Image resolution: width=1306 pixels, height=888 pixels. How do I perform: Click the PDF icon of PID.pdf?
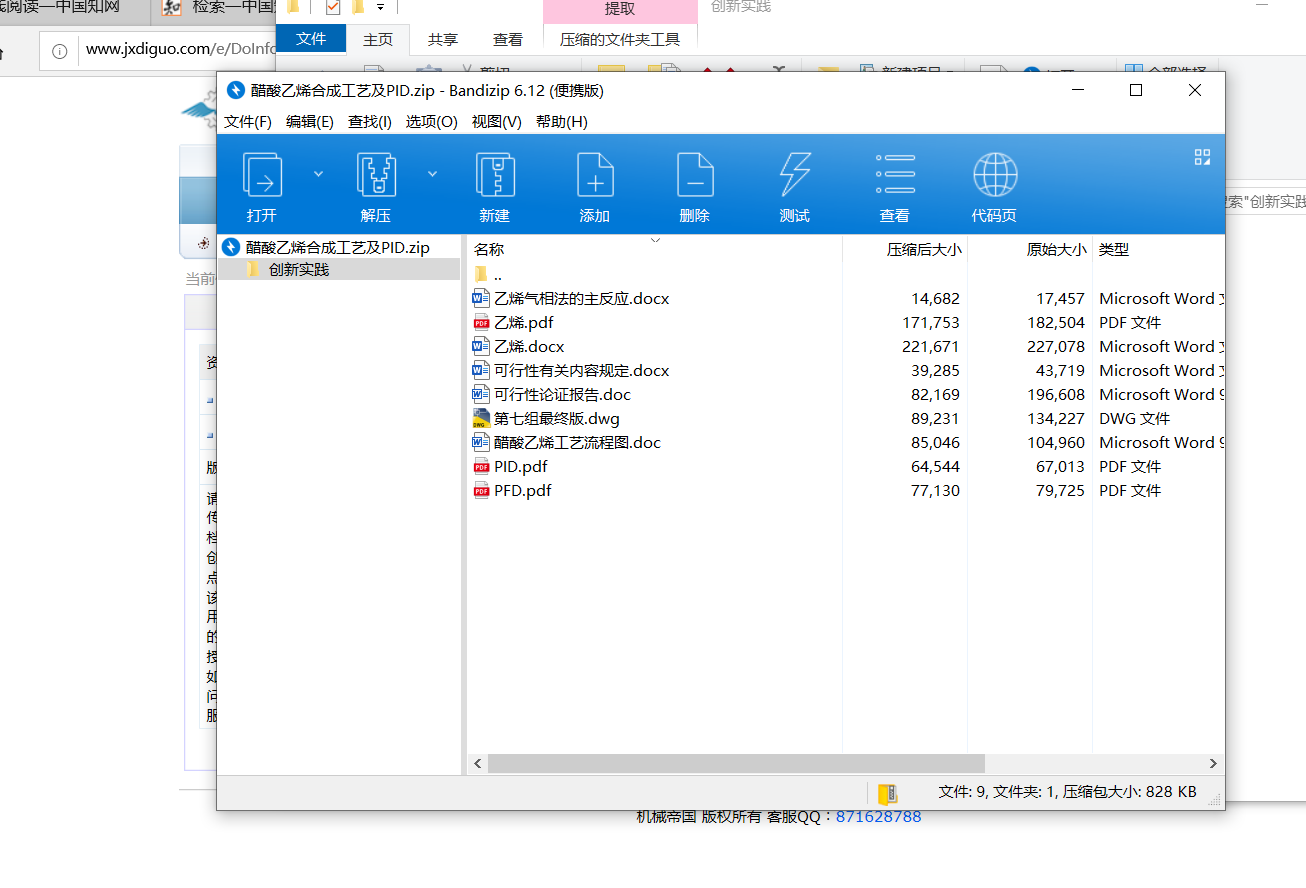[x=481, y=466]
